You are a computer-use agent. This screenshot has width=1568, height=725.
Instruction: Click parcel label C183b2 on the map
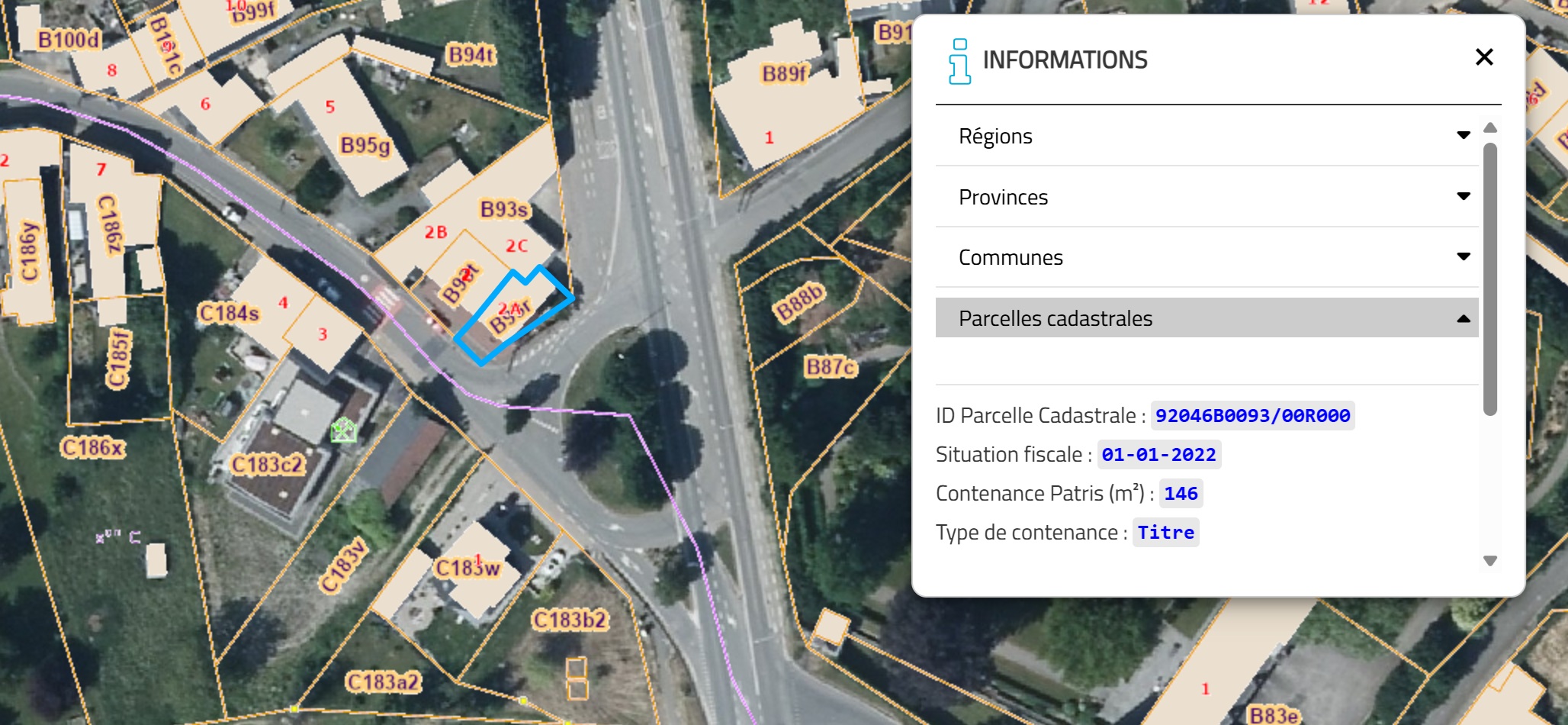click(x=570, y=620)
